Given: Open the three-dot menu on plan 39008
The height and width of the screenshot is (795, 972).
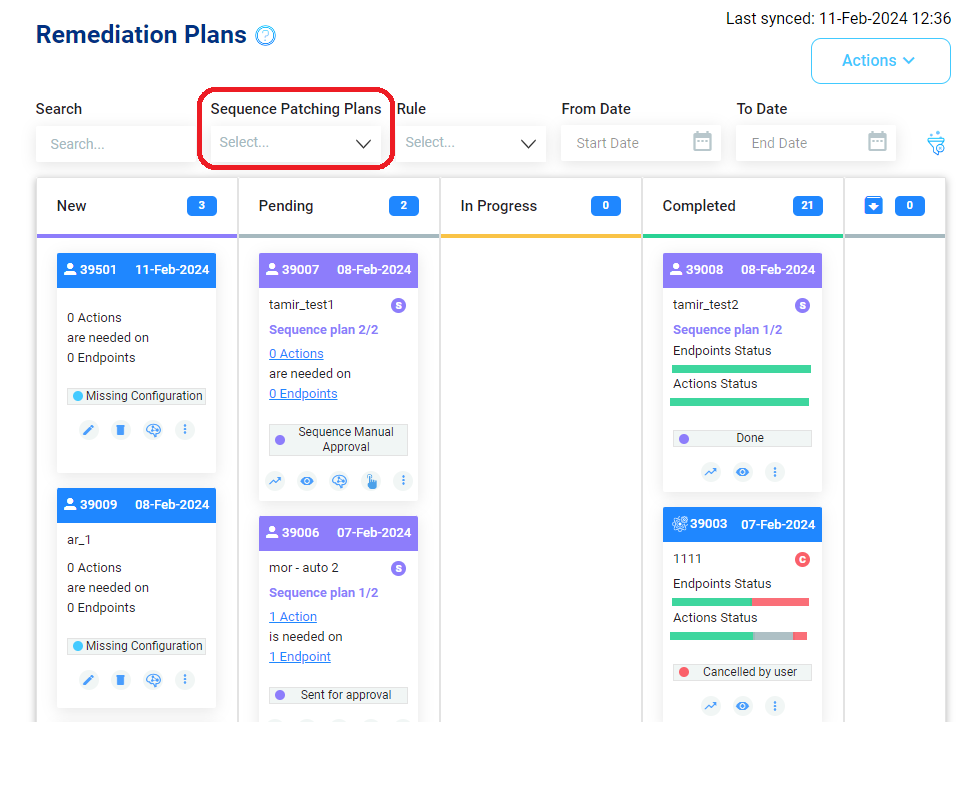Looking at the screenshot, I should (775, 472).
